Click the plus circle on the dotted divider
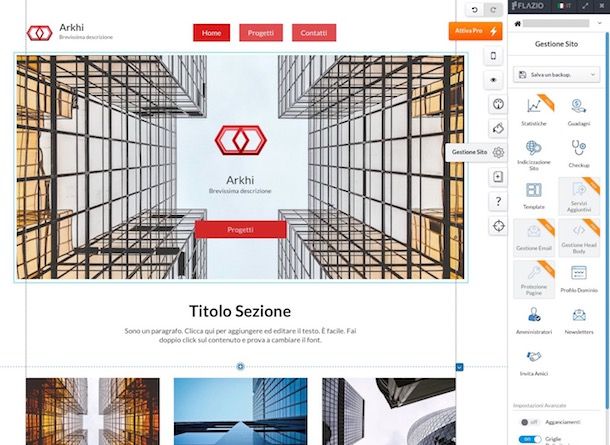 (x=240, y=366)
